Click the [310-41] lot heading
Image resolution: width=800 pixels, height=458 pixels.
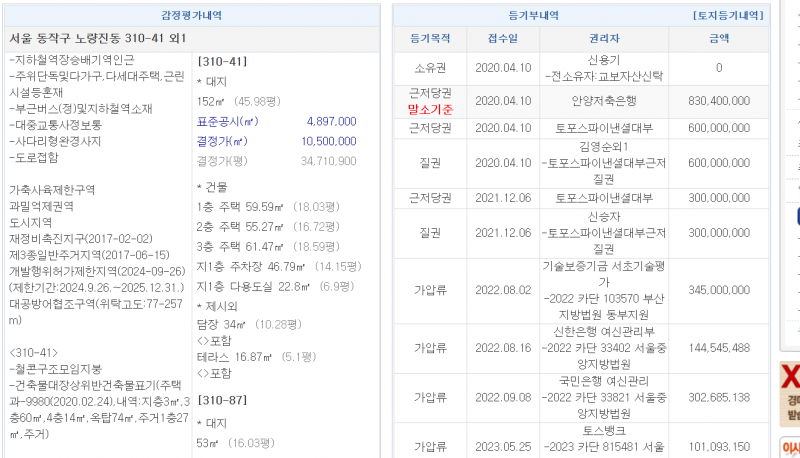[x=223, y=62]
